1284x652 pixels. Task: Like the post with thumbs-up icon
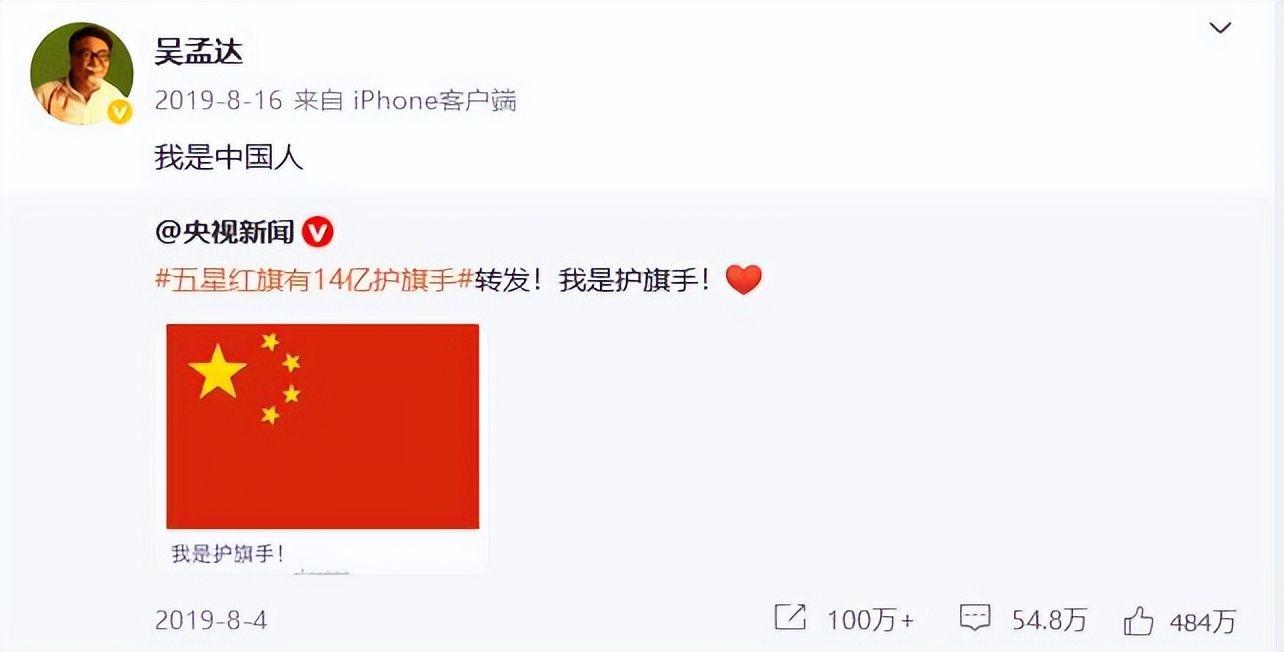(x=1138, y=621)
